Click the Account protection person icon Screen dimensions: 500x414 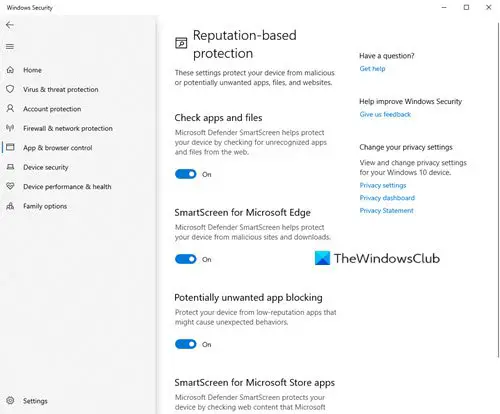[x=10, y=108]
